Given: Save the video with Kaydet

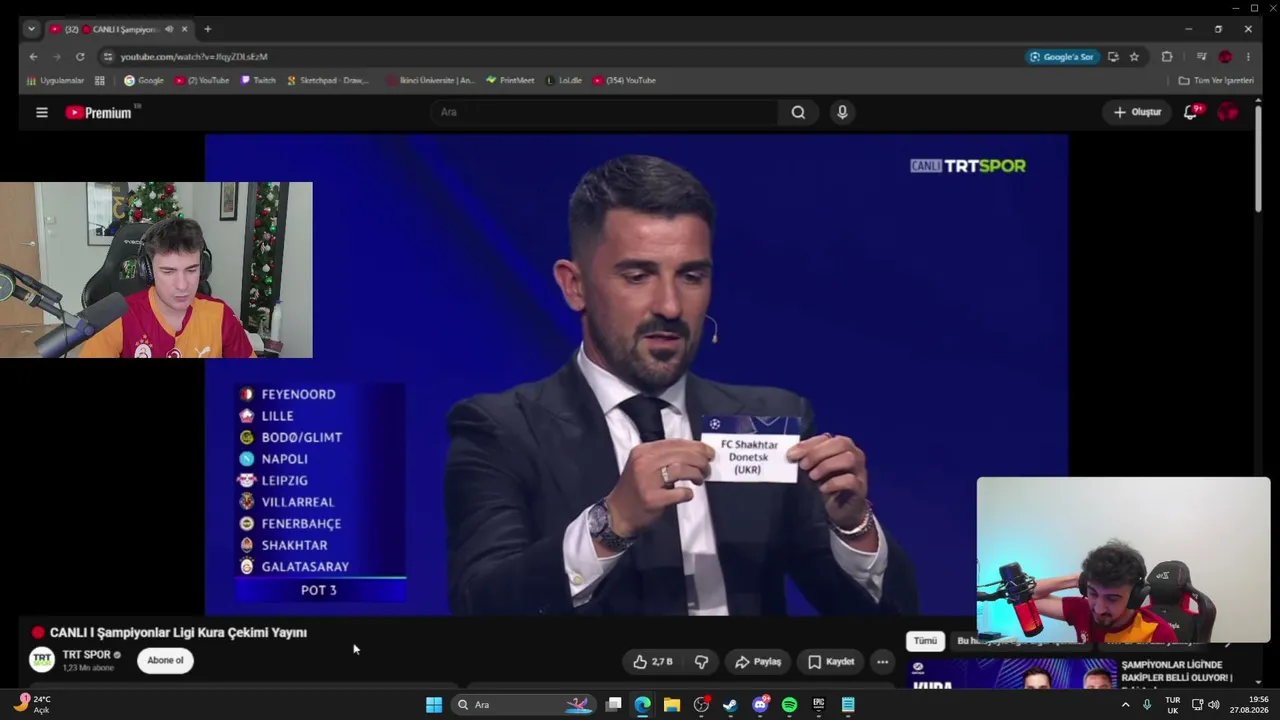Looking at the screenshot, I should [830, 662].
